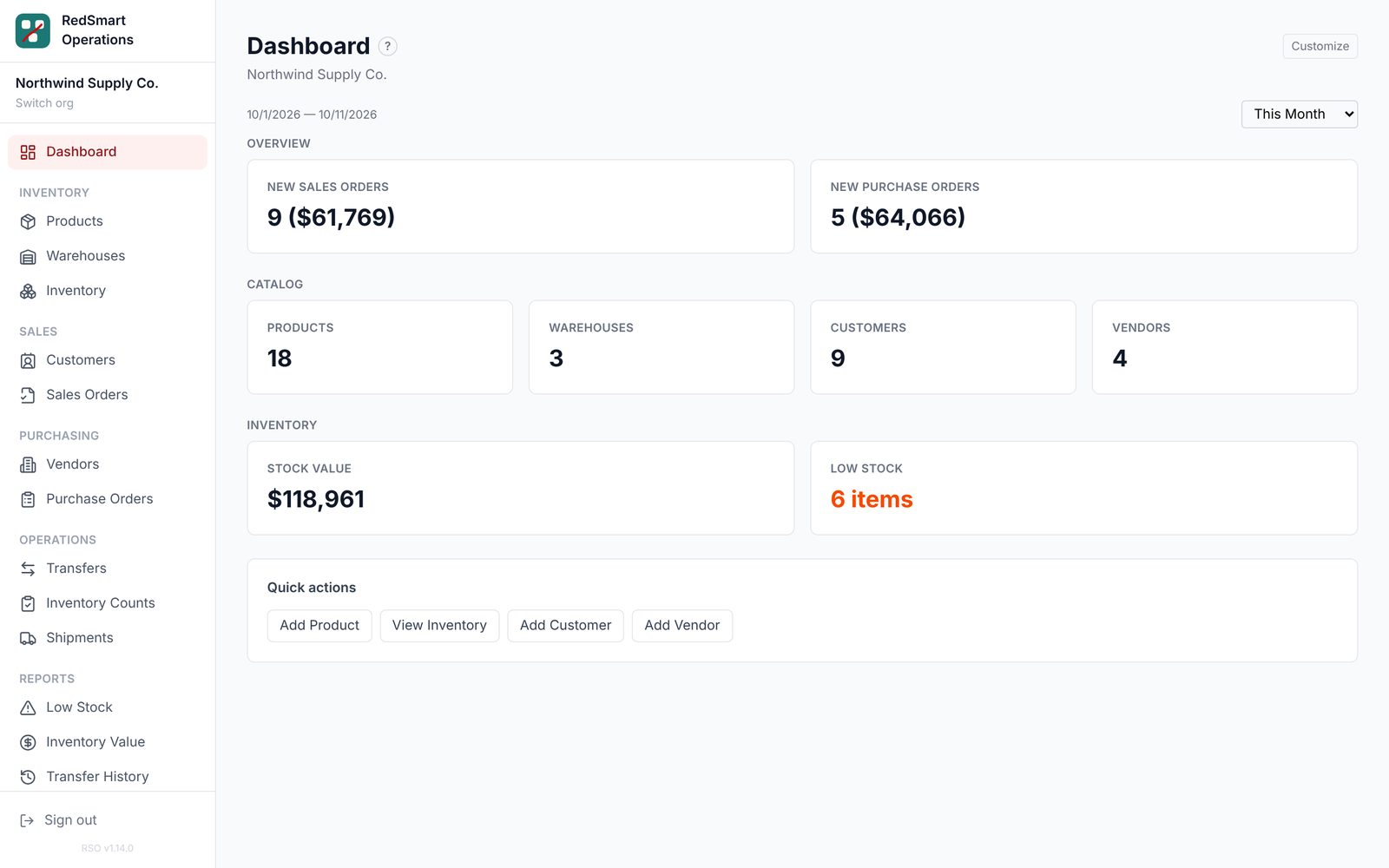
Task: Click the Switch org link
Action: (x=44, y=103)
